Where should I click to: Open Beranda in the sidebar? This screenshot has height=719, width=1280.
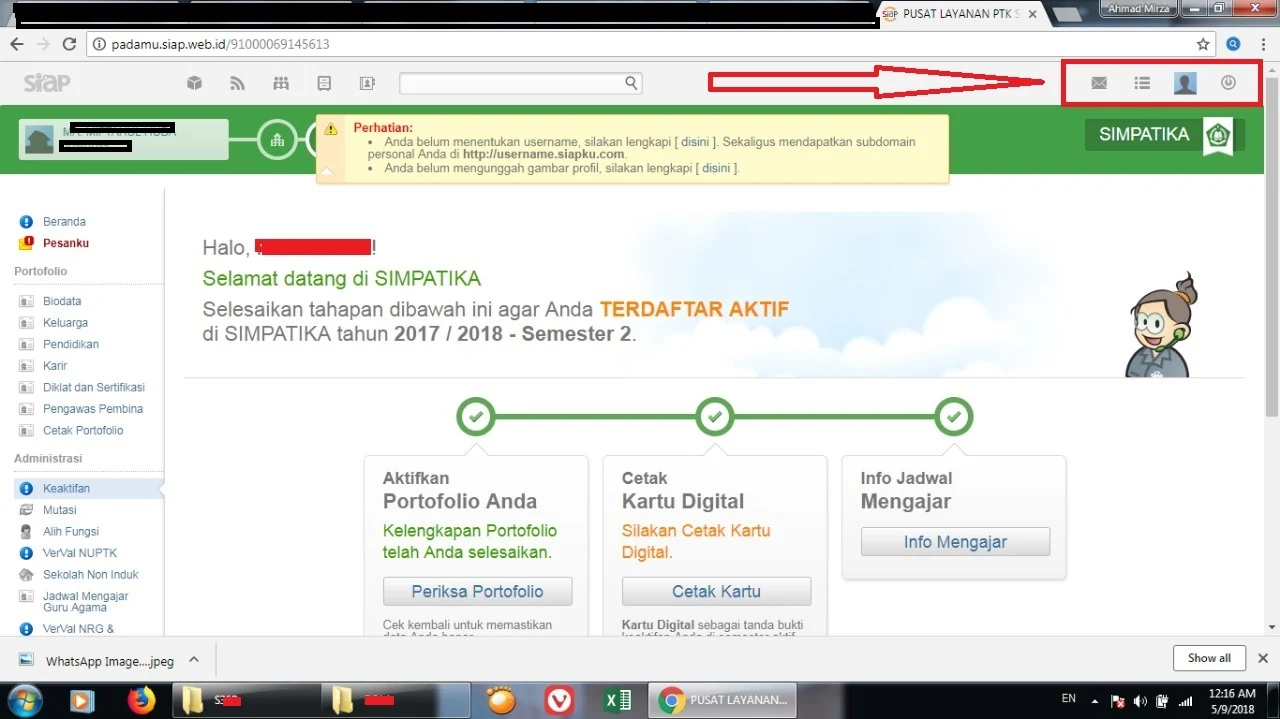[x=64, y=222]
